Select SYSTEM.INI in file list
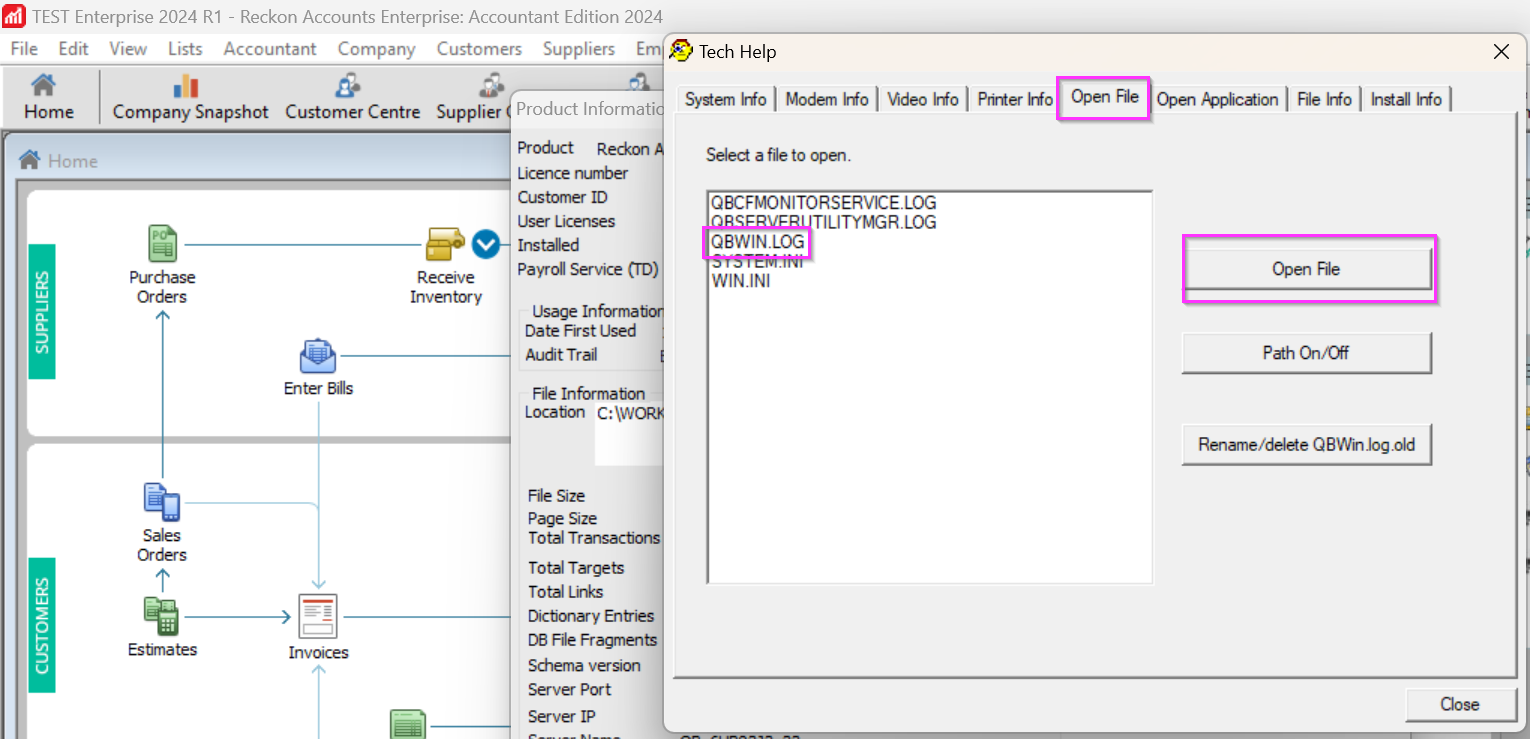The width and height of the screenshot is (1530, 739). pyautogui.click(x=757, y=261)
